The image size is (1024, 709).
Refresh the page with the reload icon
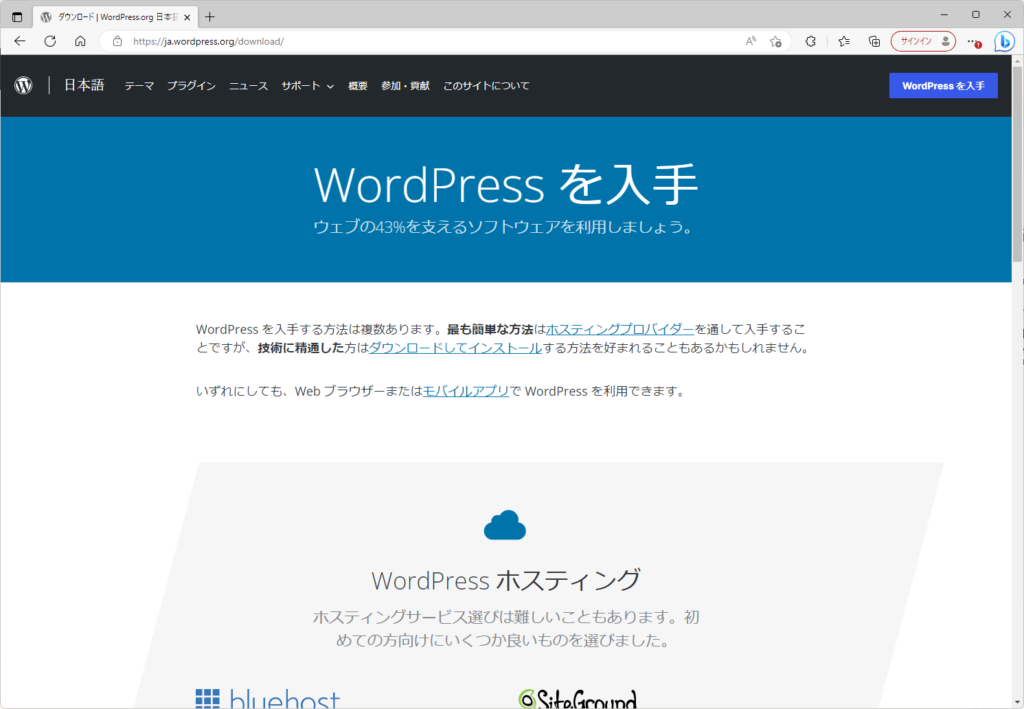(x=50, y=41)
